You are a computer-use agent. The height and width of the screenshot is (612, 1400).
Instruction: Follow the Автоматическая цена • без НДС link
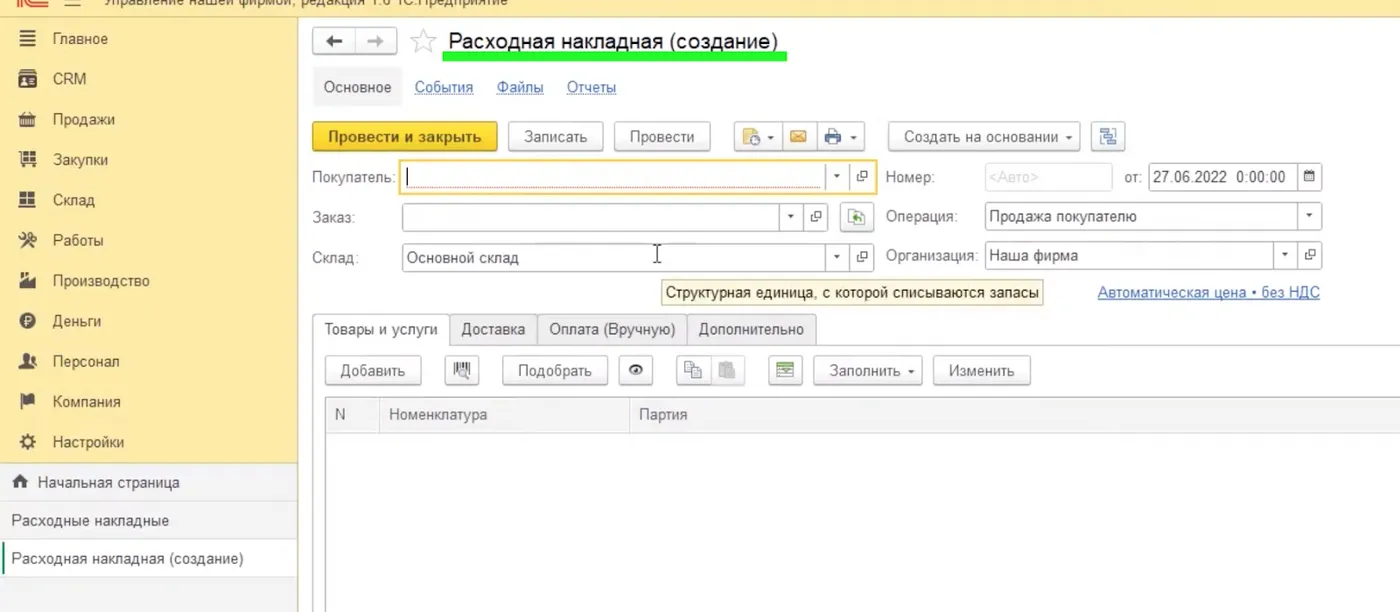(1208, 292)
